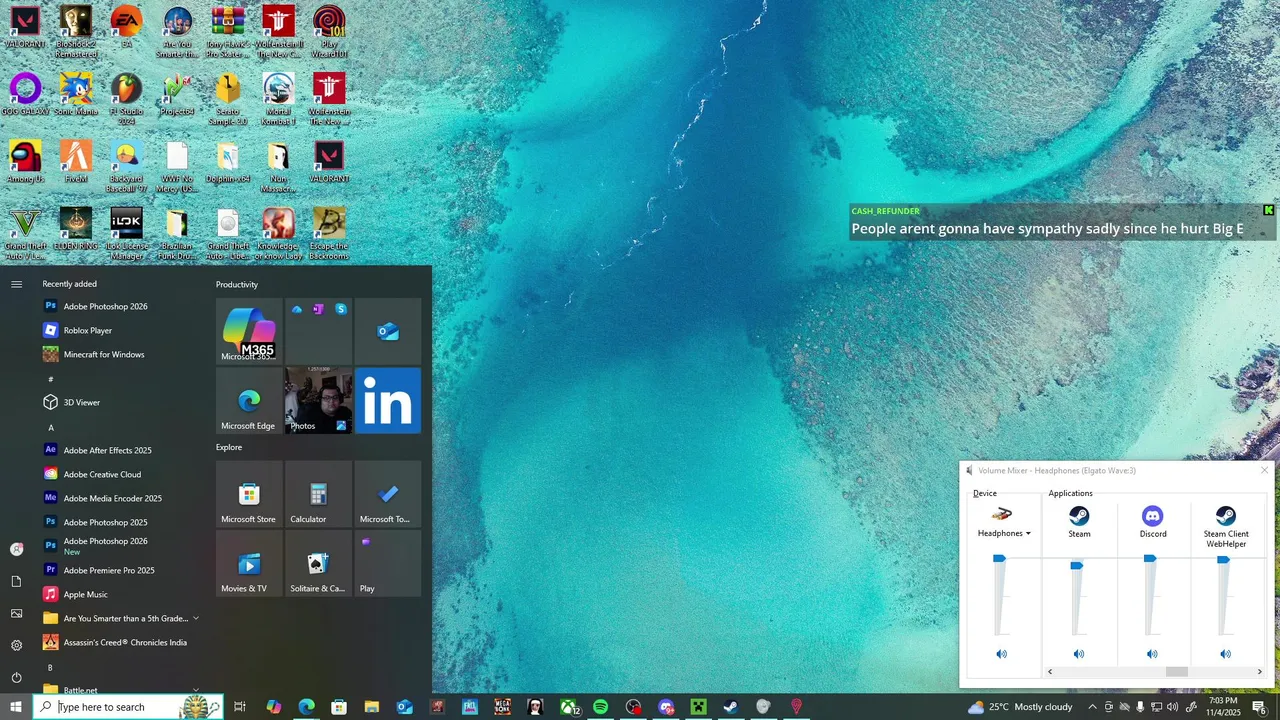
Task: Select Serato Sample 2.0 desktop icon
Action: [x=228, y=98]
